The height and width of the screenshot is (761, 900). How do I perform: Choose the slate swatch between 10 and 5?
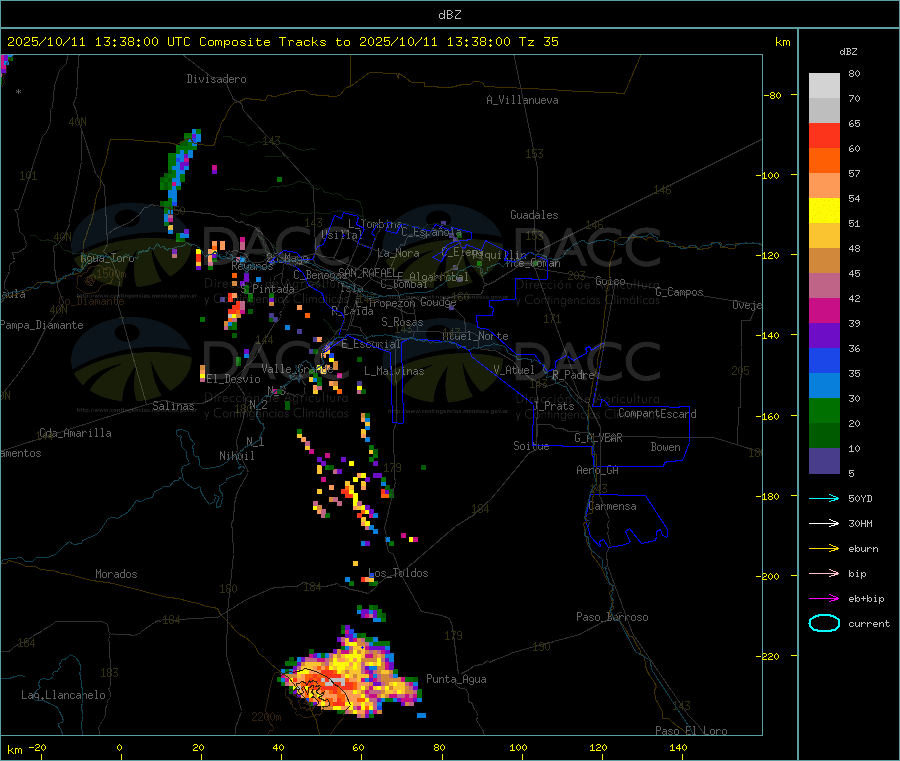[824, 461]
